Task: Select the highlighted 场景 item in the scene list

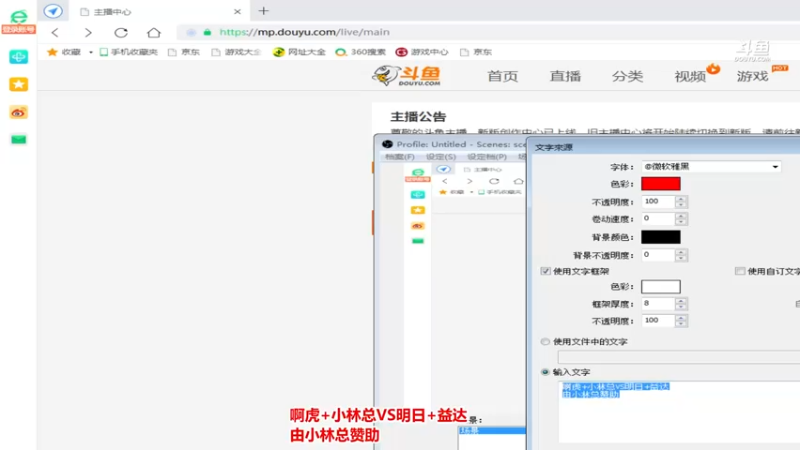Action: point(492,431)
